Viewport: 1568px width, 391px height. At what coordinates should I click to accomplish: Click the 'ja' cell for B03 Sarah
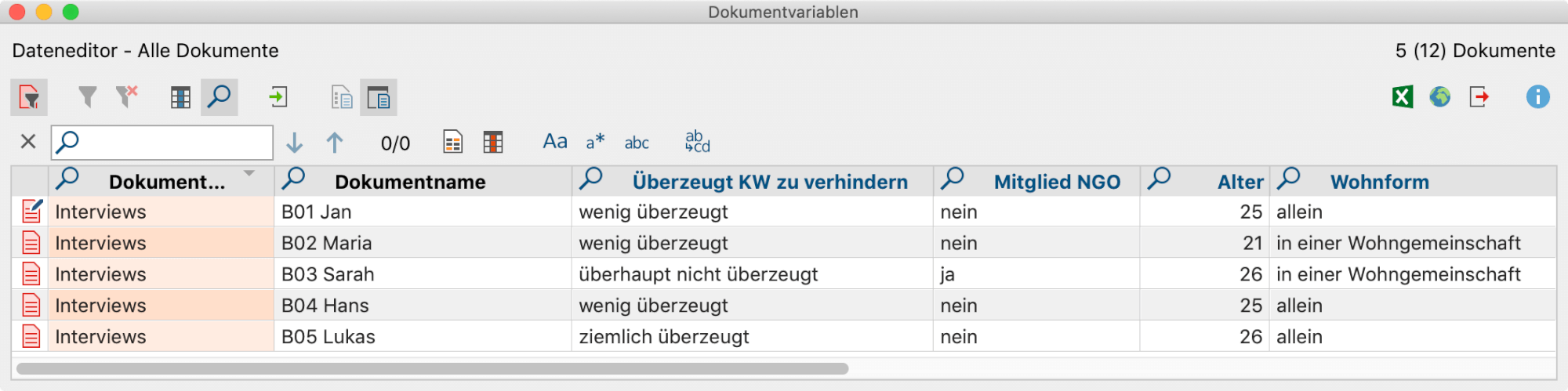[x=1036, y=274]
